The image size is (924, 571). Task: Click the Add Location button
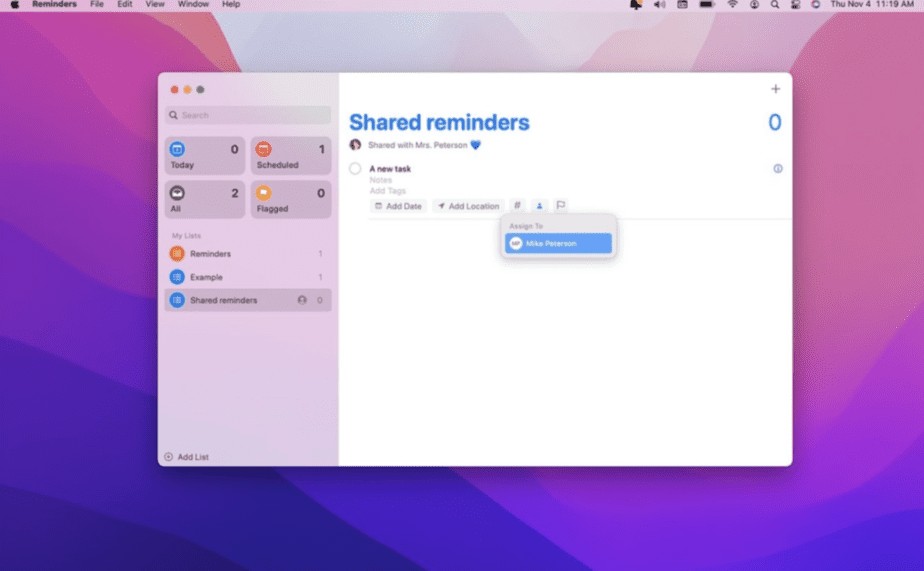pyautogui.click(x=468, y=206)
